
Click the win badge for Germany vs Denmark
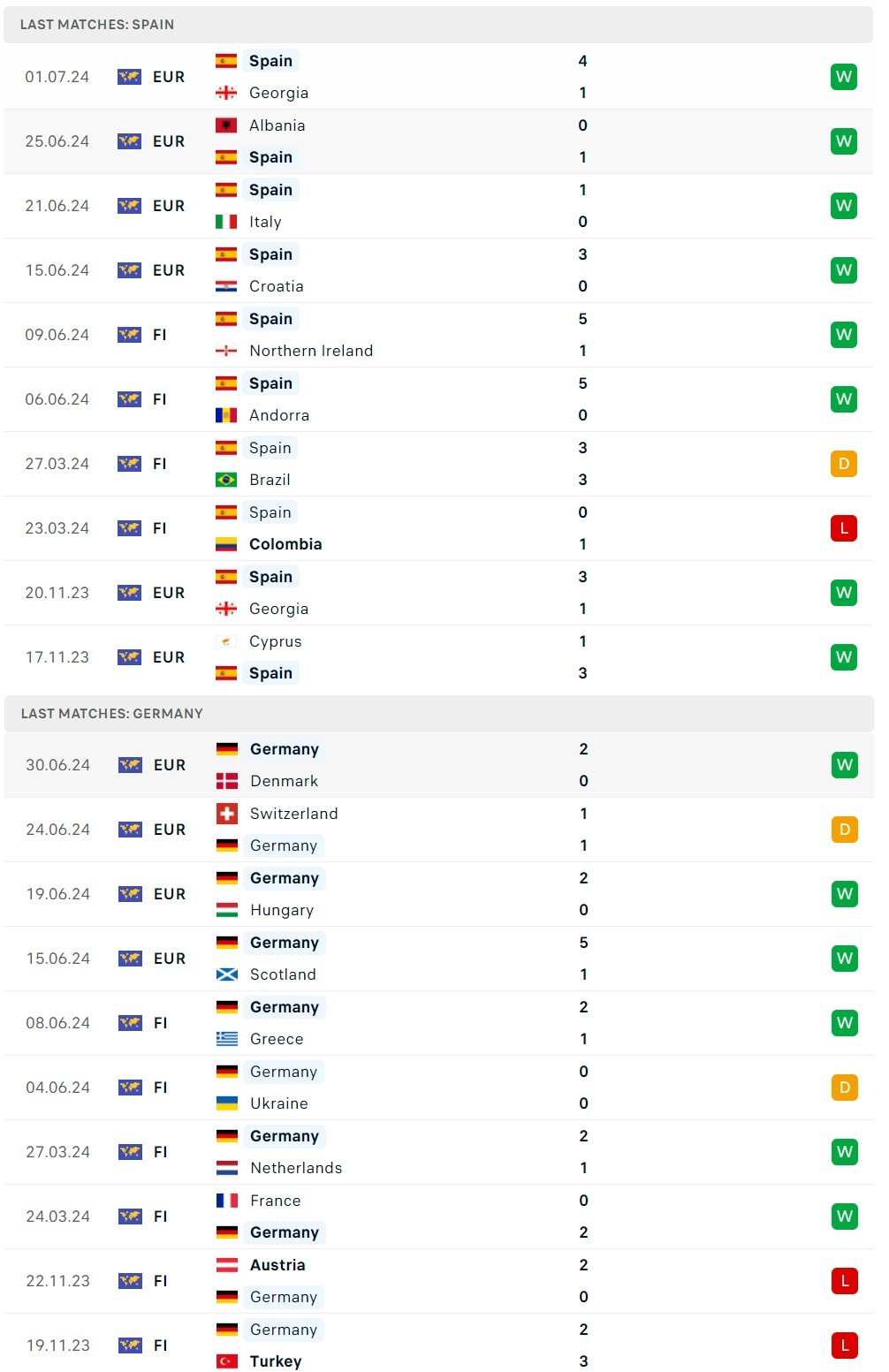click(x=845, y=765)
